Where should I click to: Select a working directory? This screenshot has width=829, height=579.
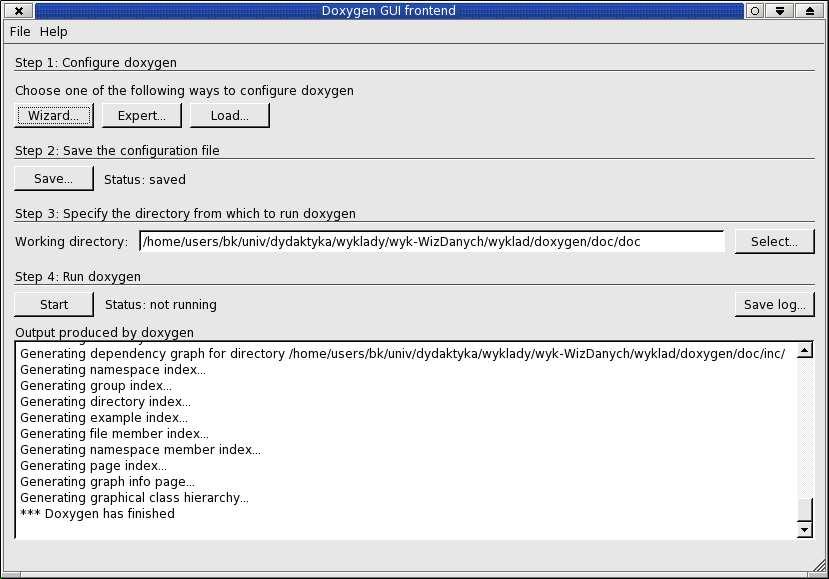[x=775, y=242]
